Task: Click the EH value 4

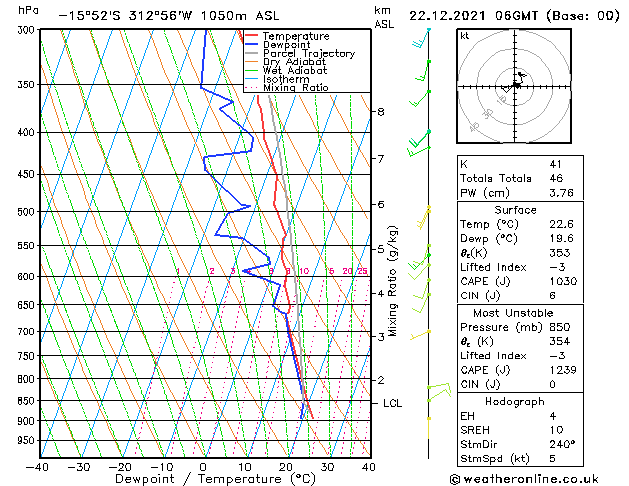Action: click(552, 416)
